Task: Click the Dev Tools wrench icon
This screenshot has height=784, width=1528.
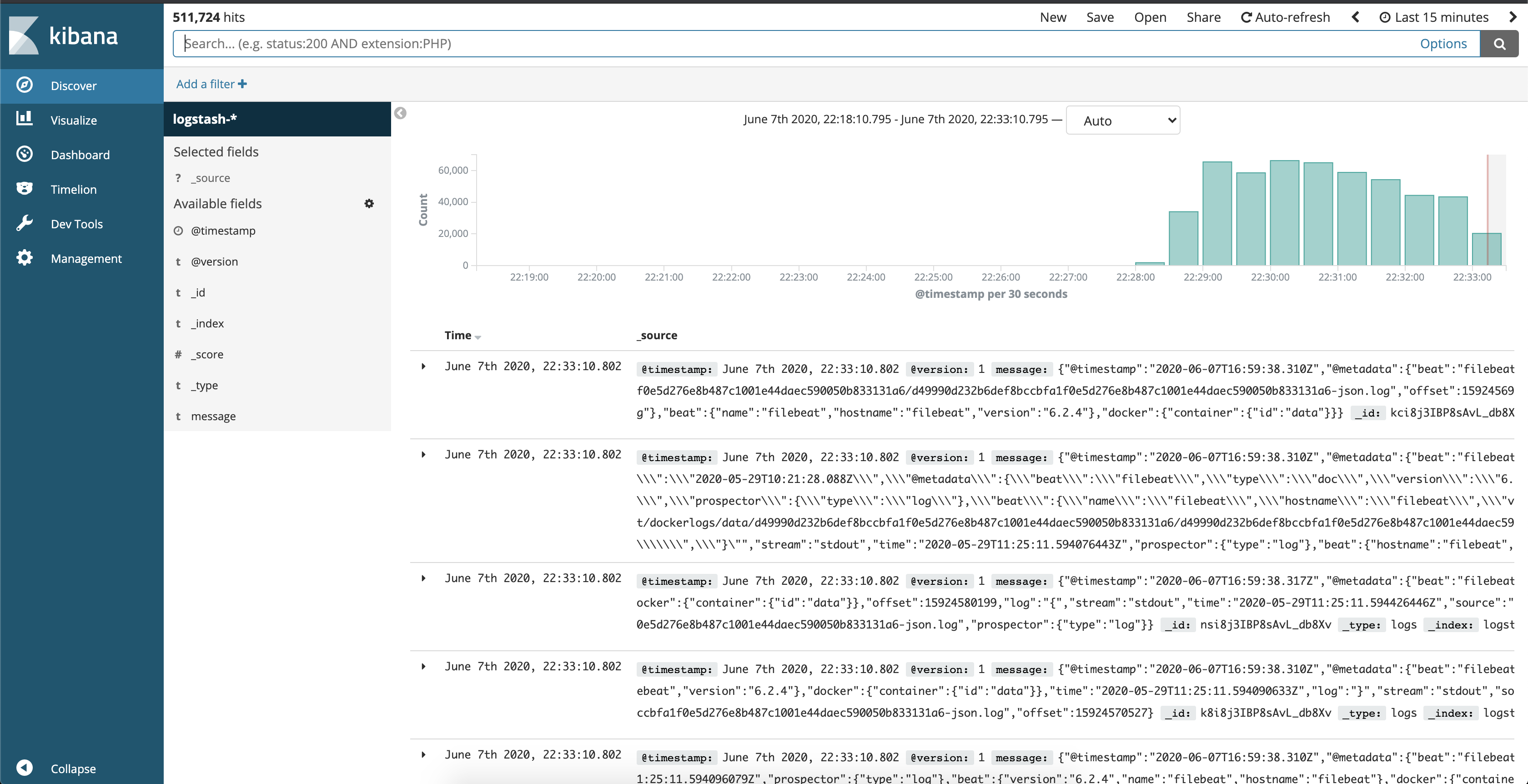Action: point(24,223)
